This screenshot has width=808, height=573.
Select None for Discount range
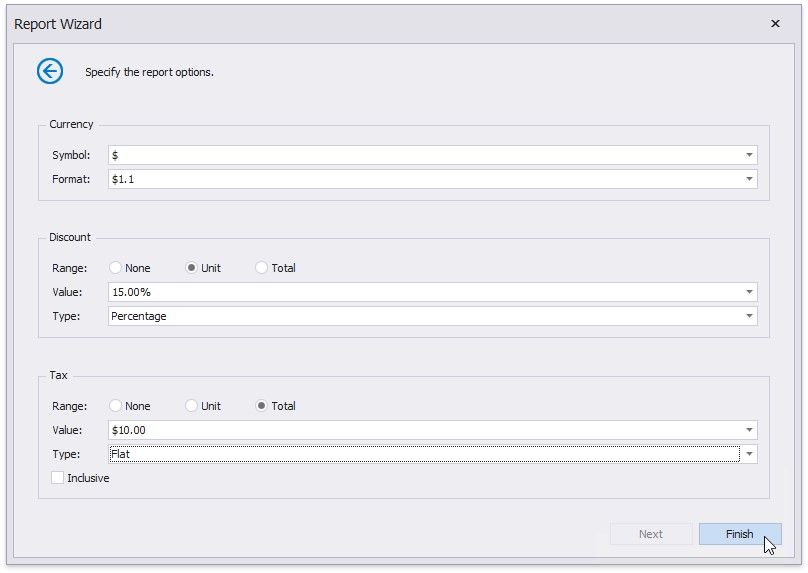click(x=116, y=268)
